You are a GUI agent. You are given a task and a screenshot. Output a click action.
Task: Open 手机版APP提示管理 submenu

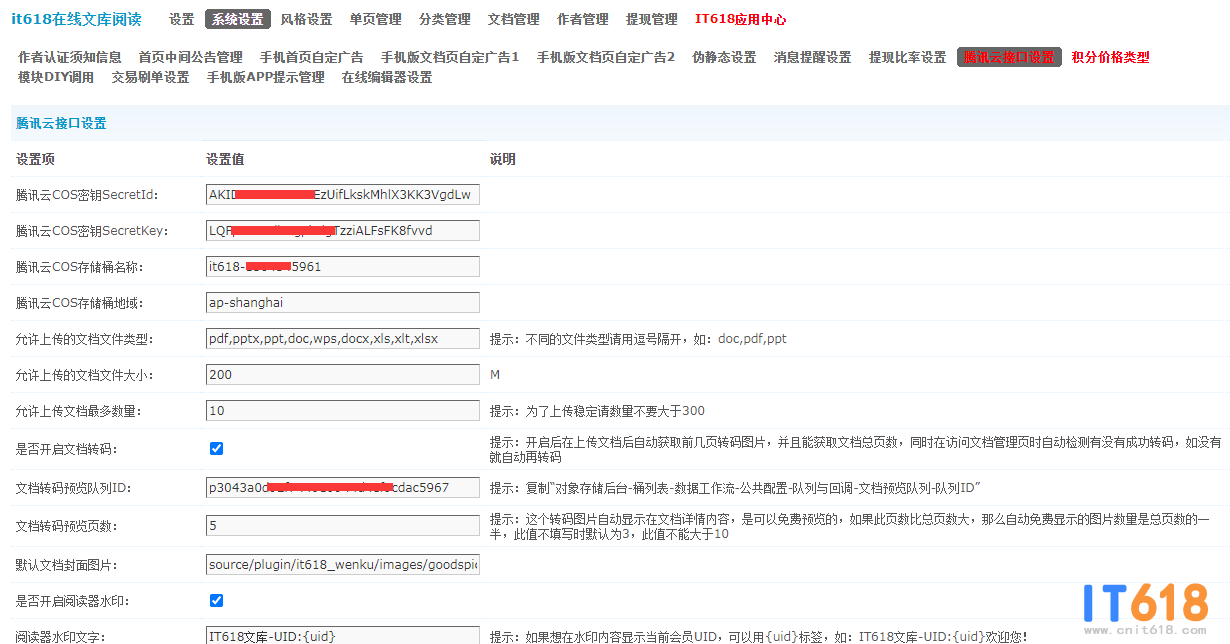[x=266, y=77]
